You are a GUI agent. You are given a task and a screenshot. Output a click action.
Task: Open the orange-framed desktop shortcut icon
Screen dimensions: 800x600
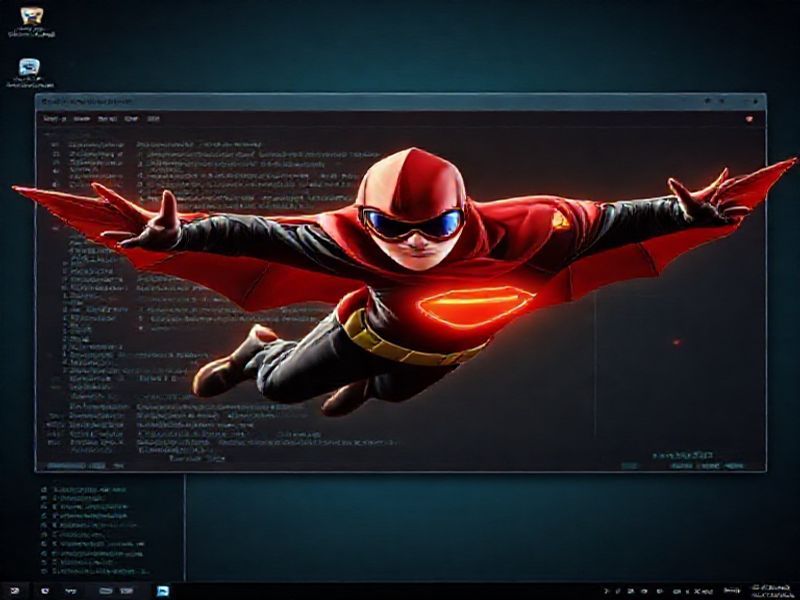tap(31, 16)
